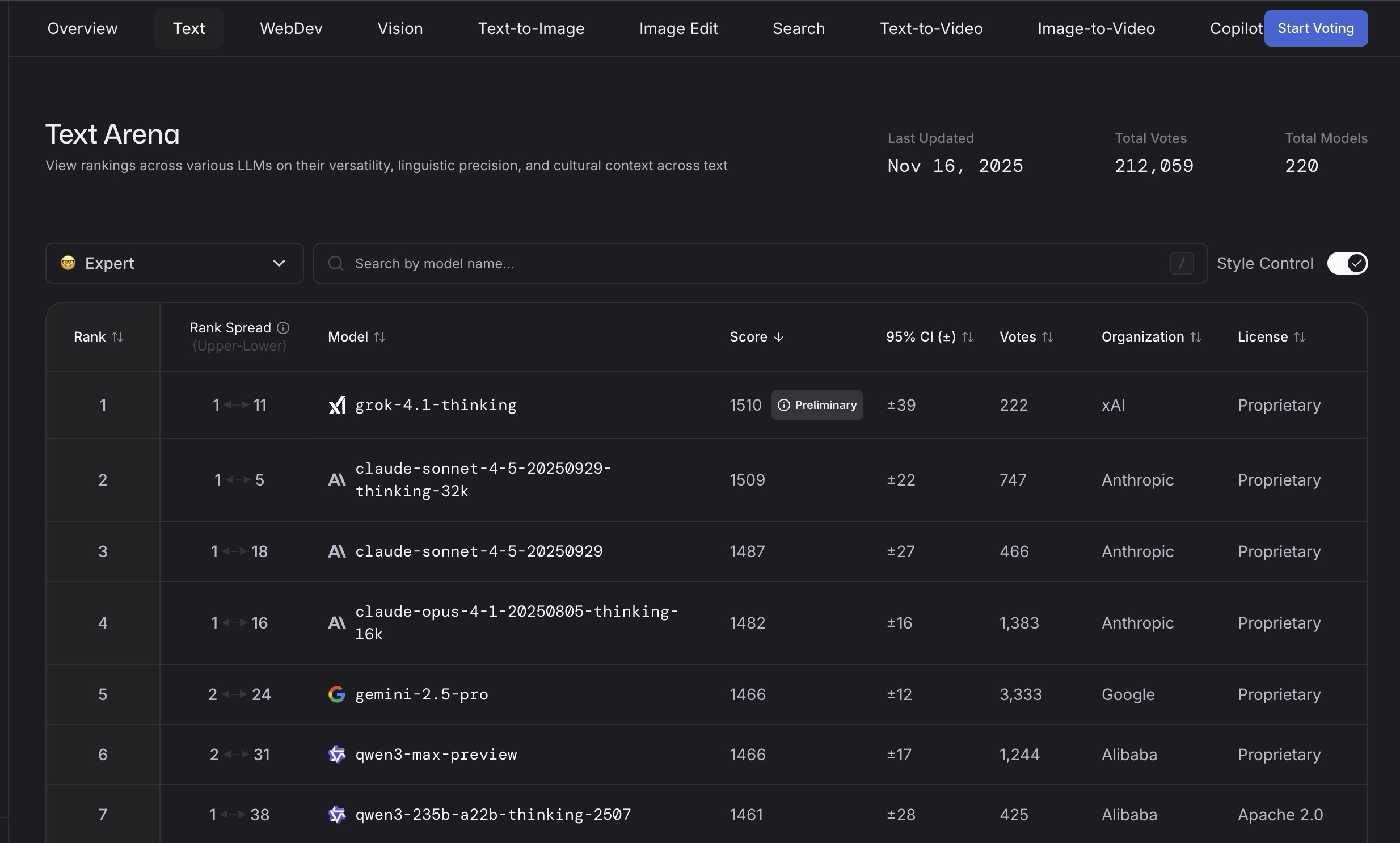This screenshot has width=1400, height=843.
Task: Sort by Rank using its arrows icon
Action: (x=117, y=337)
